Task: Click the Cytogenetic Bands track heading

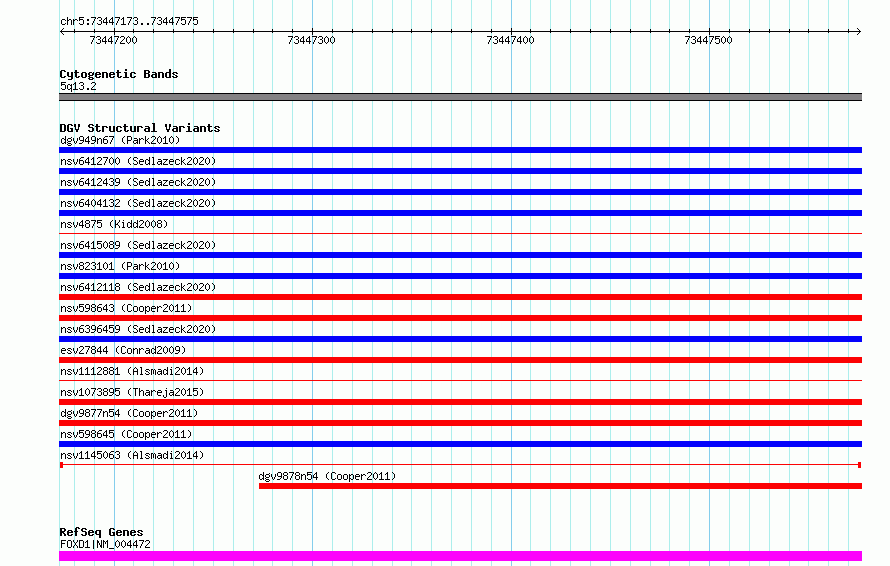Action: (x=119, y=74)
